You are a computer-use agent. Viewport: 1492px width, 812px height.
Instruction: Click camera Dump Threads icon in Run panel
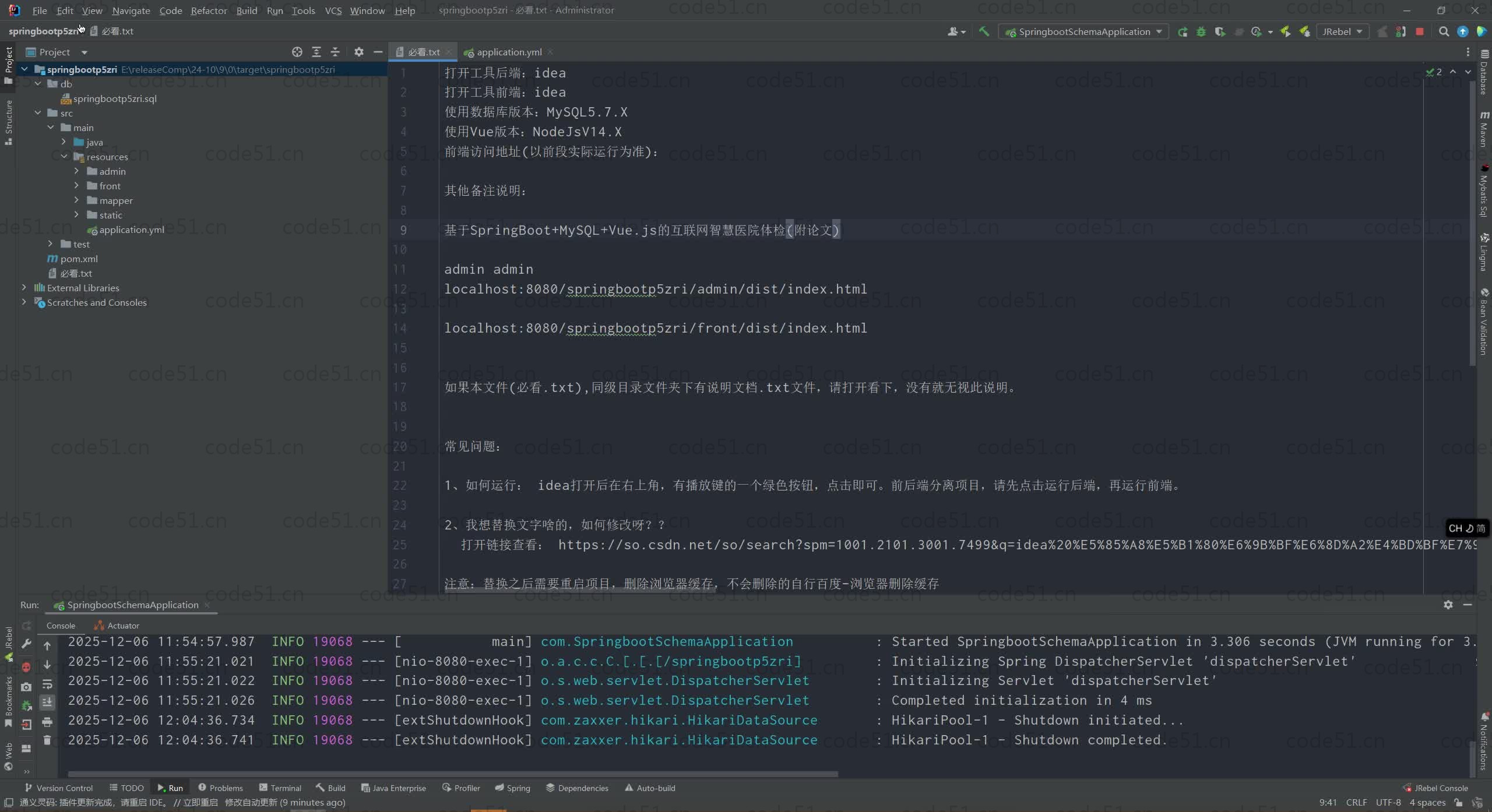[x=26, y=687]
